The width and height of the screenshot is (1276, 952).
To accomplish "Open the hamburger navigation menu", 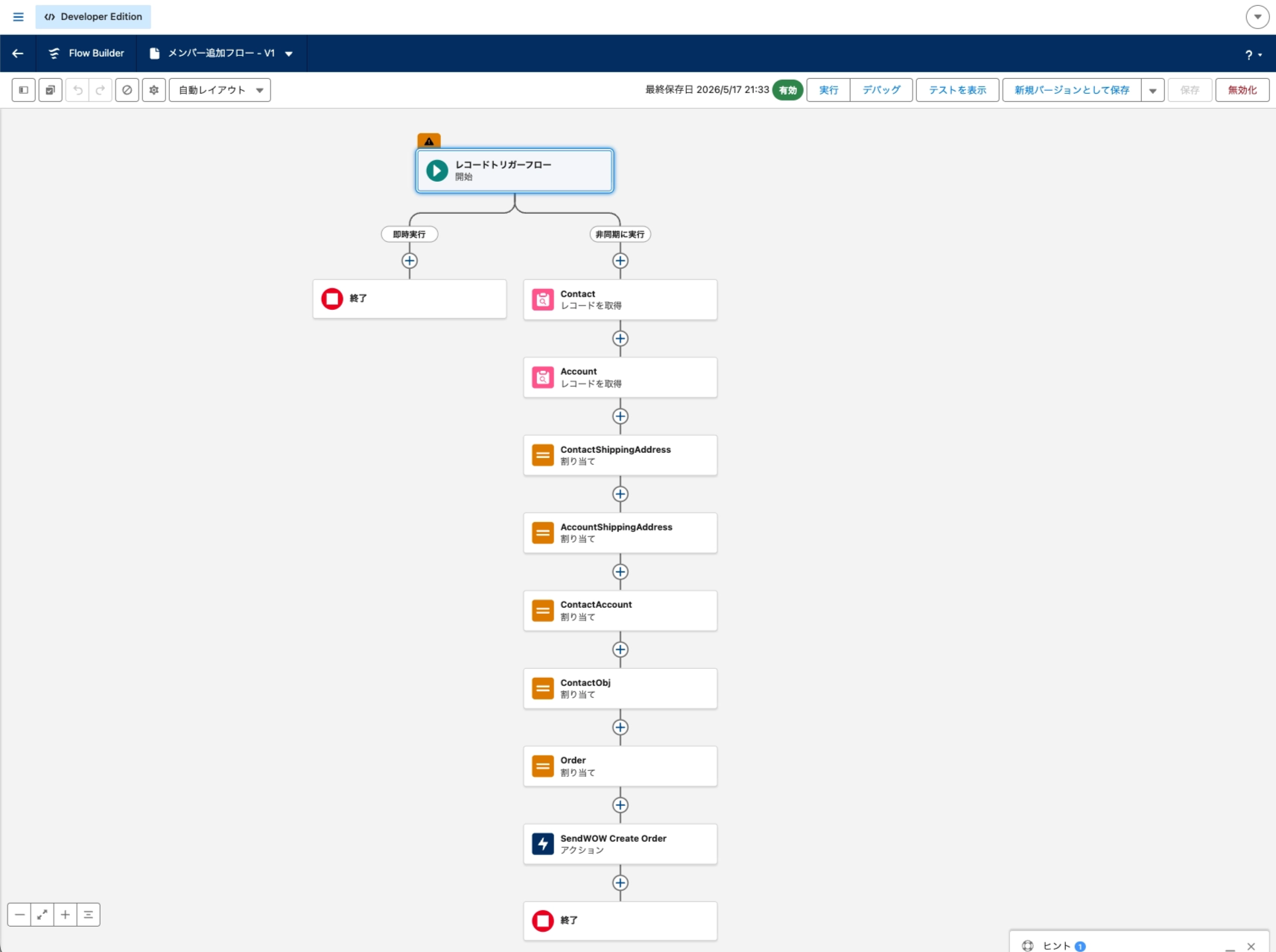I will [x=19, y=16].
